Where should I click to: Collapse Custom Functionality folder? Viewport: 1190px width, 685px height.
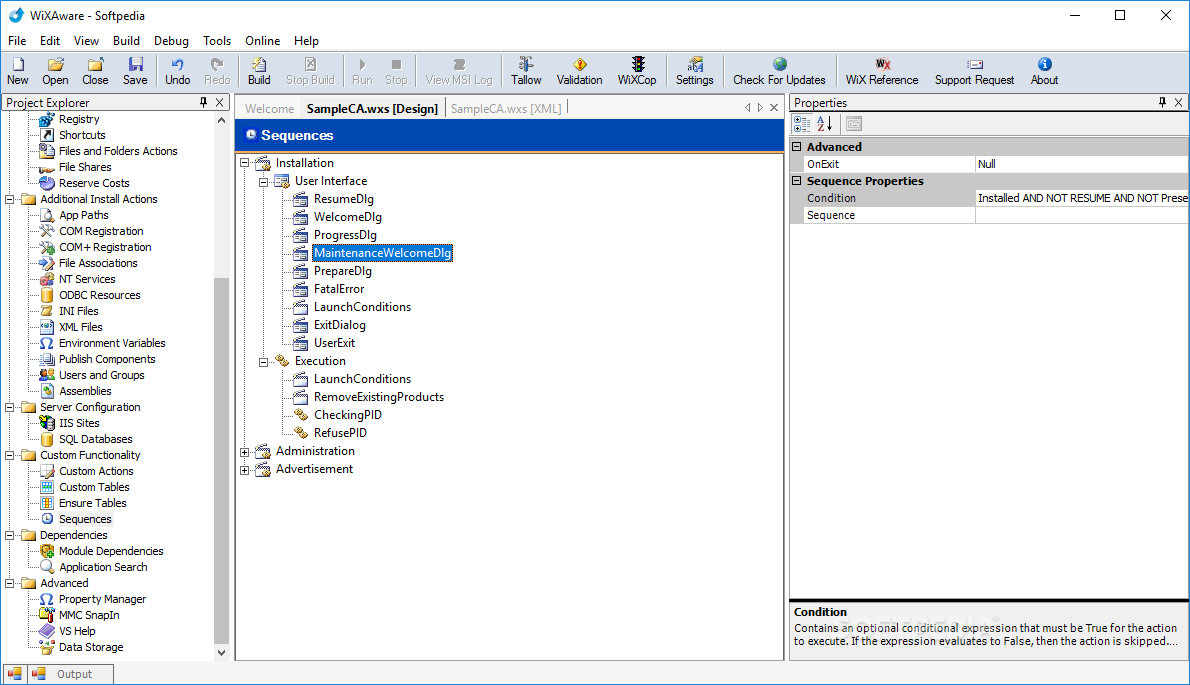10,456
